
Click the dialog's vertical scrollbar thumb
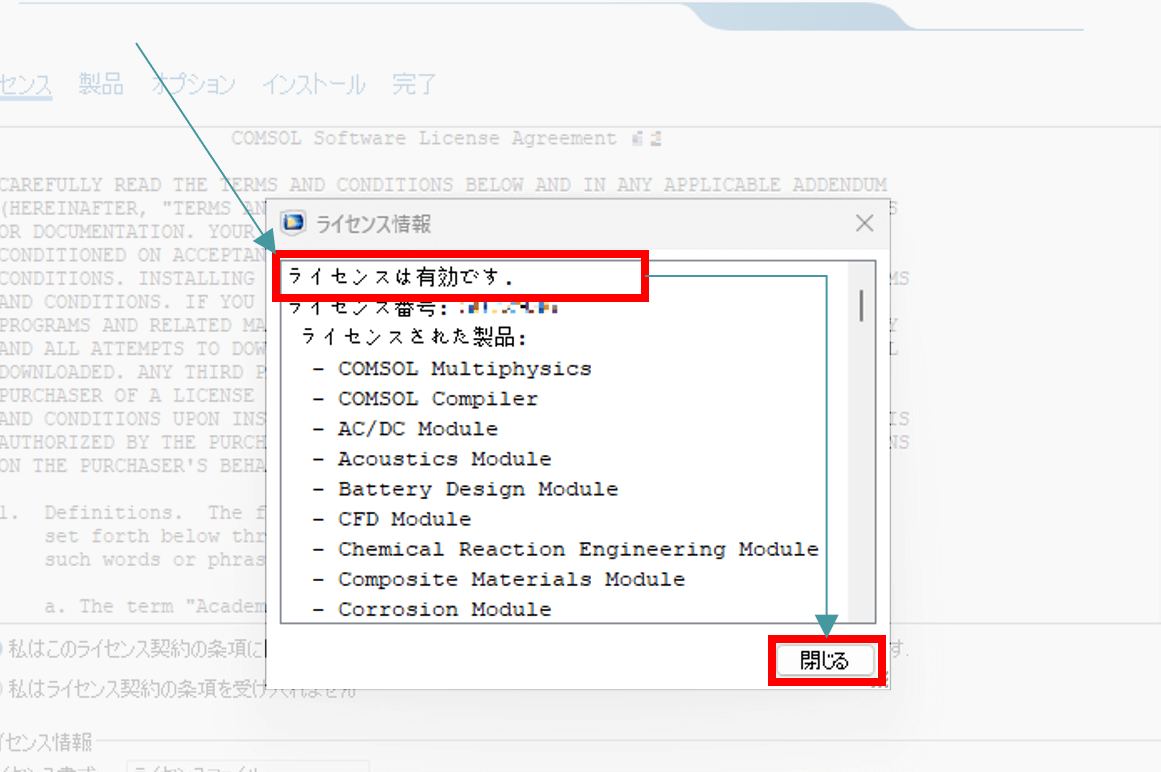coord(861,304)
